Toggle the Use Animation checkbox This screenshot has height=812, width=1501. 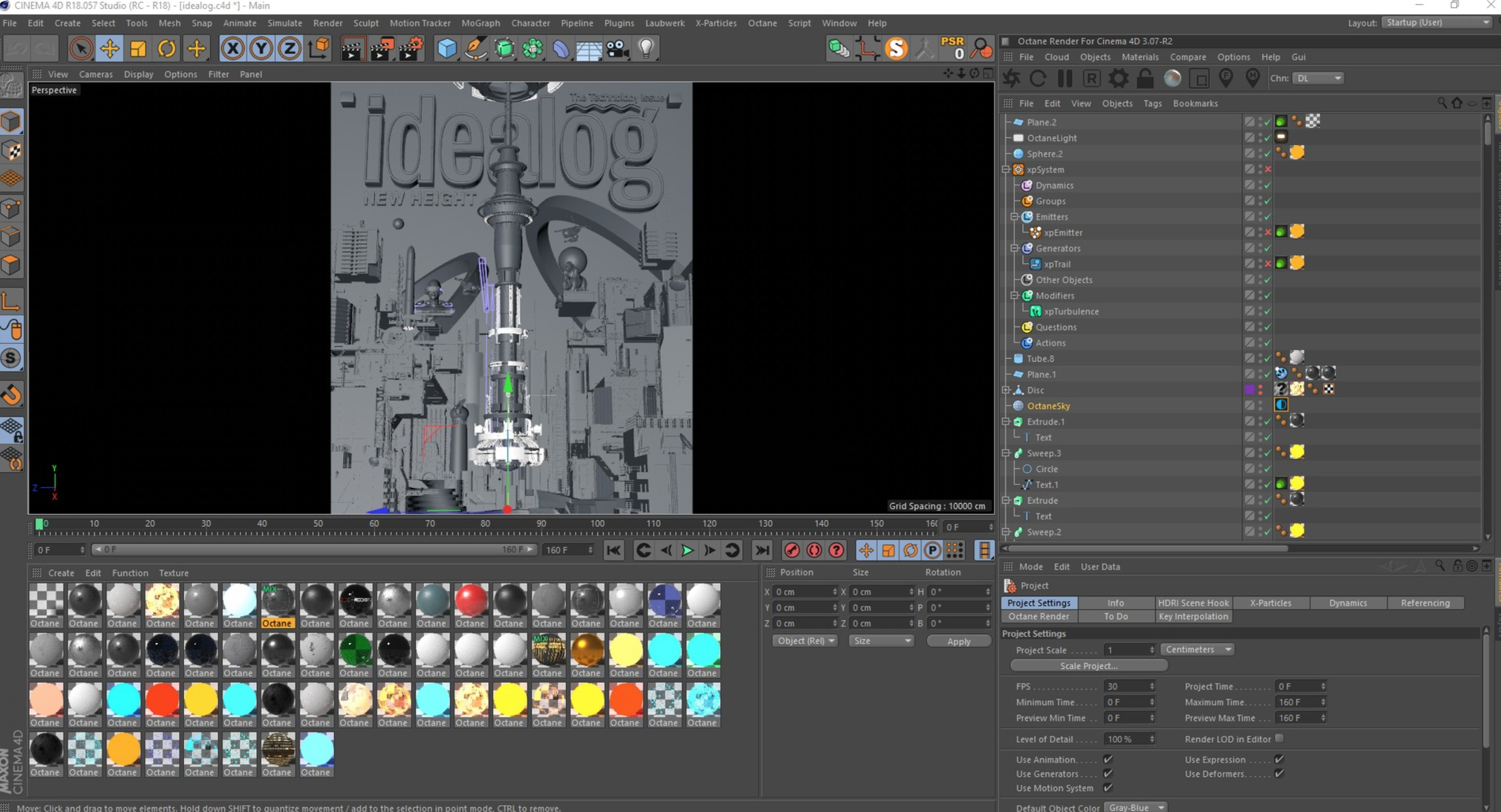pyautogui.click(x=1107, y=759)
